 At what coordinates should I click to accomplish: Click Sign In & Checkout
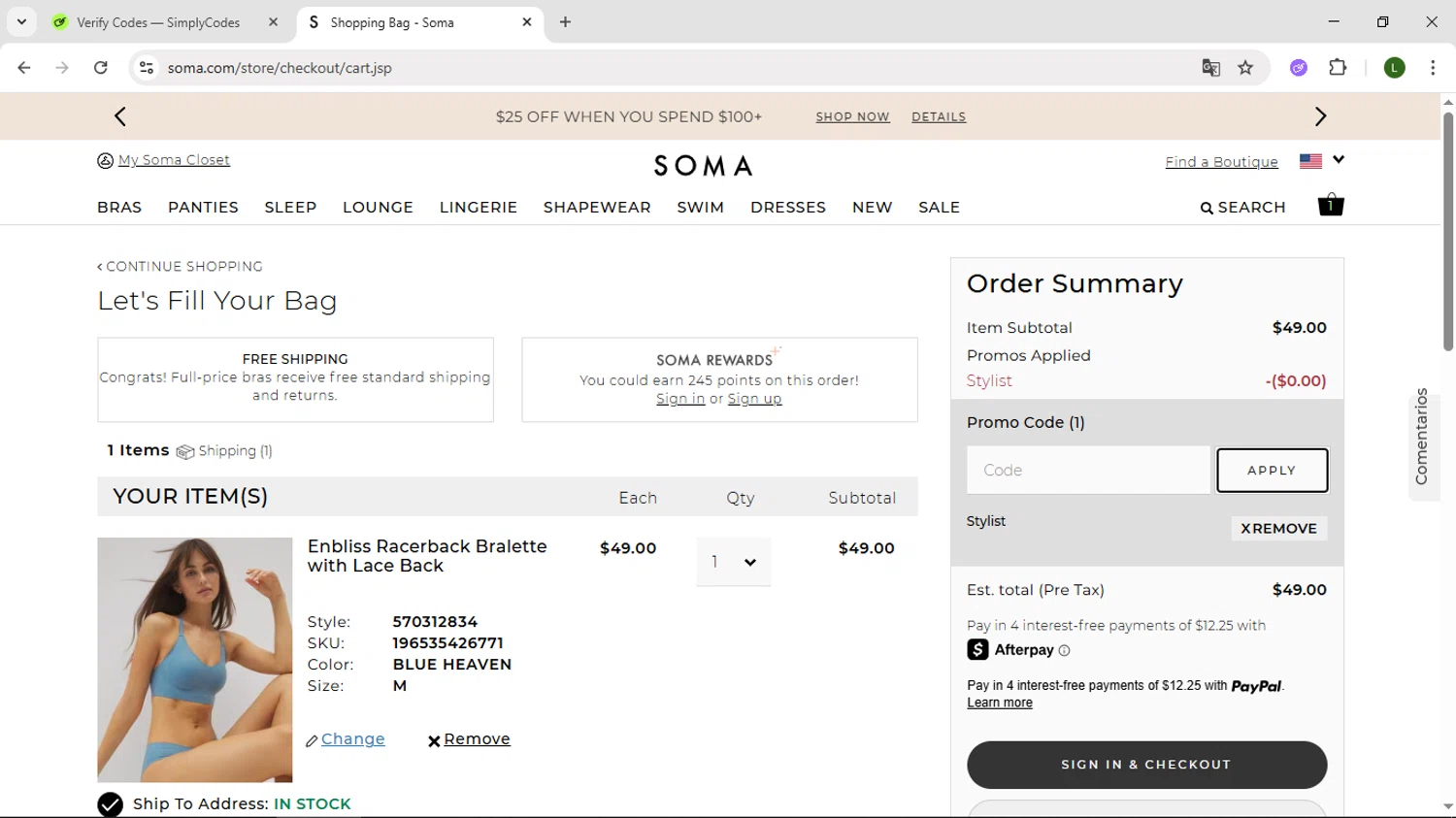(1146, 765)
